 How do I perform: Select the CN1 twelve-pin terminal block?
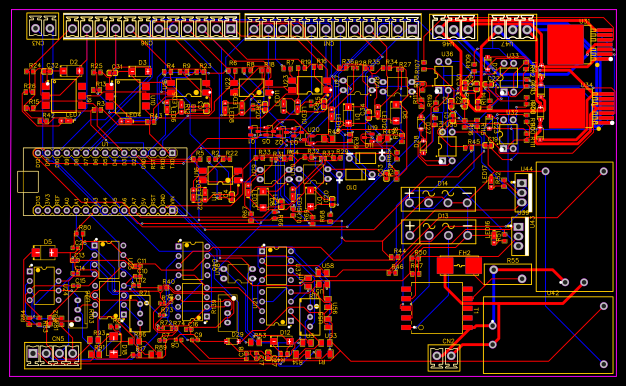click(x=333, y=27)
